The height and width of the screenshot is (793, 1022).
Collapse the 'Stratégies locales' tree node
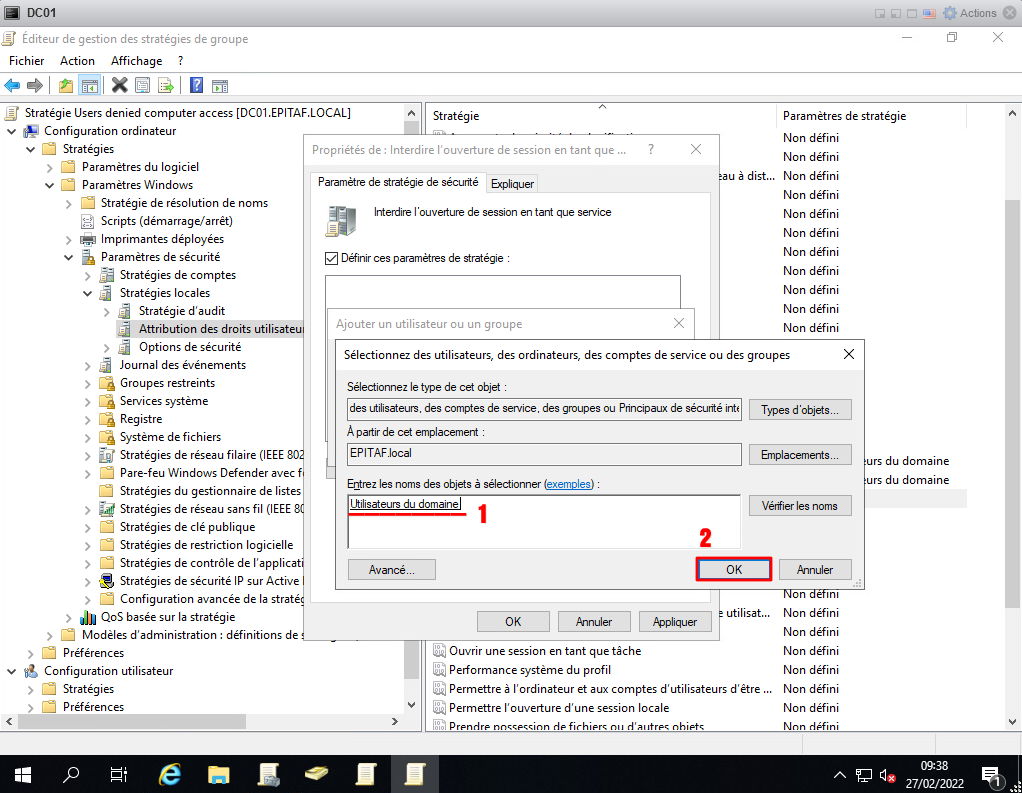[88, 293]
